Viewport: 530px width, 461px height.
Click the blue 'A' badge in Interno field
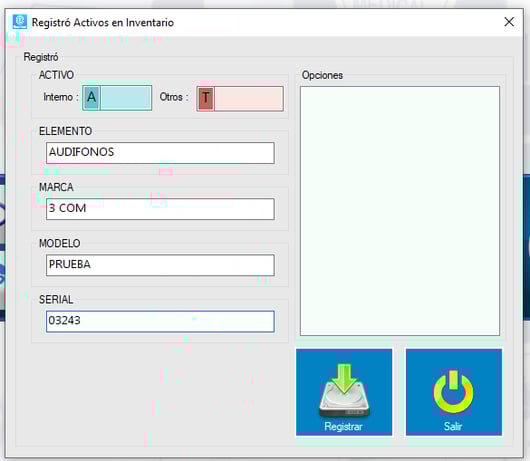point(92,98)
